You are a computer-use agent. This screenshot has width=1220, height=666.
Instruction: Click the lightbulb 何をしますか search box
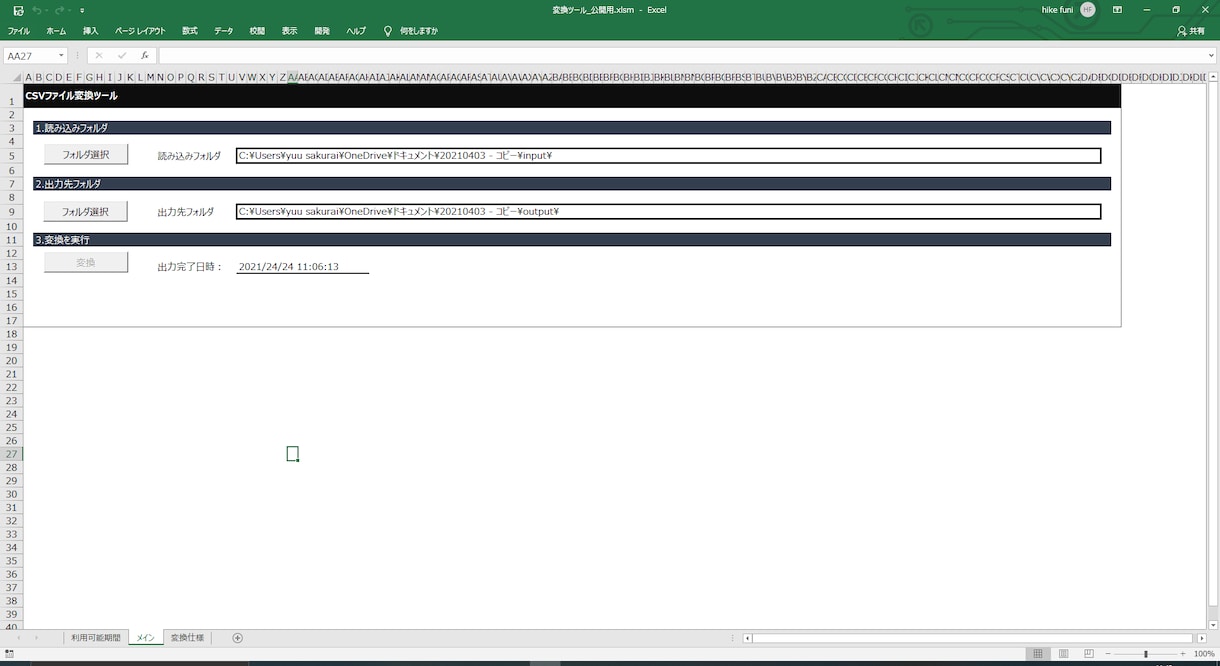click(x=411, y=31)
